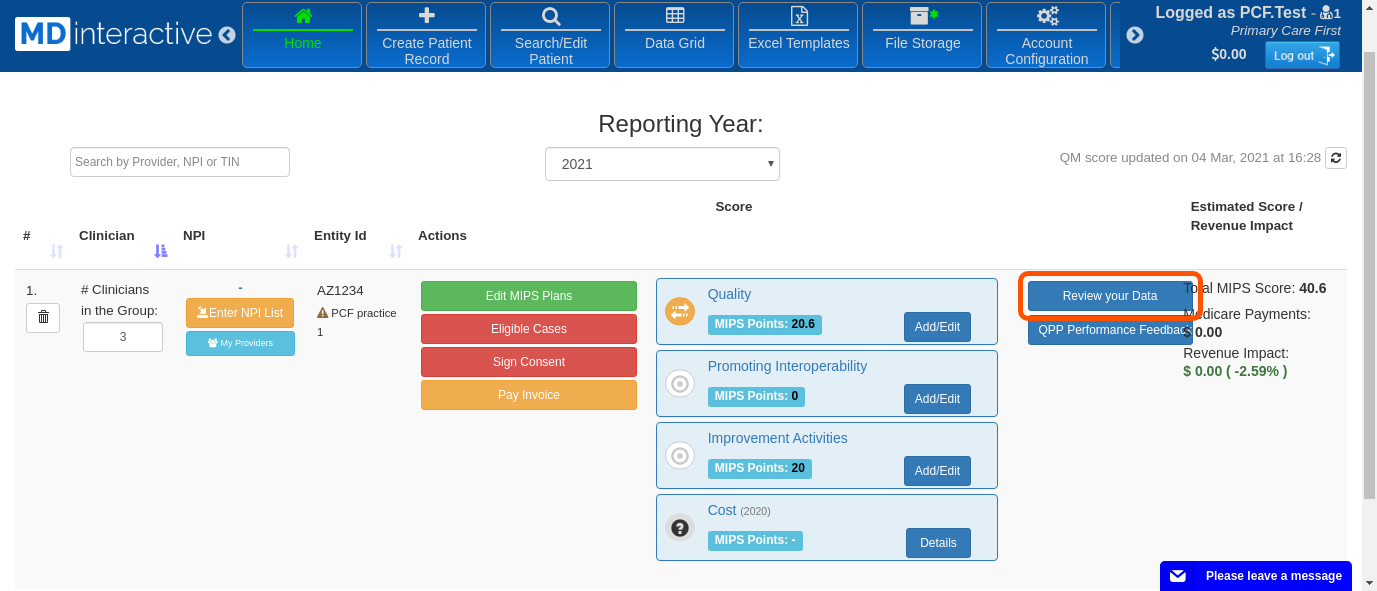1377x591 pixels.
Task: Sort table by Entity Id column
Action: 396,251
